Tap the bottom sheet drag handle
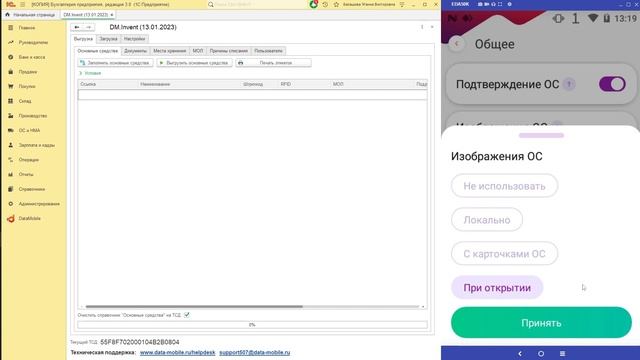Screen dimensions: 640x360 (541, 136)
